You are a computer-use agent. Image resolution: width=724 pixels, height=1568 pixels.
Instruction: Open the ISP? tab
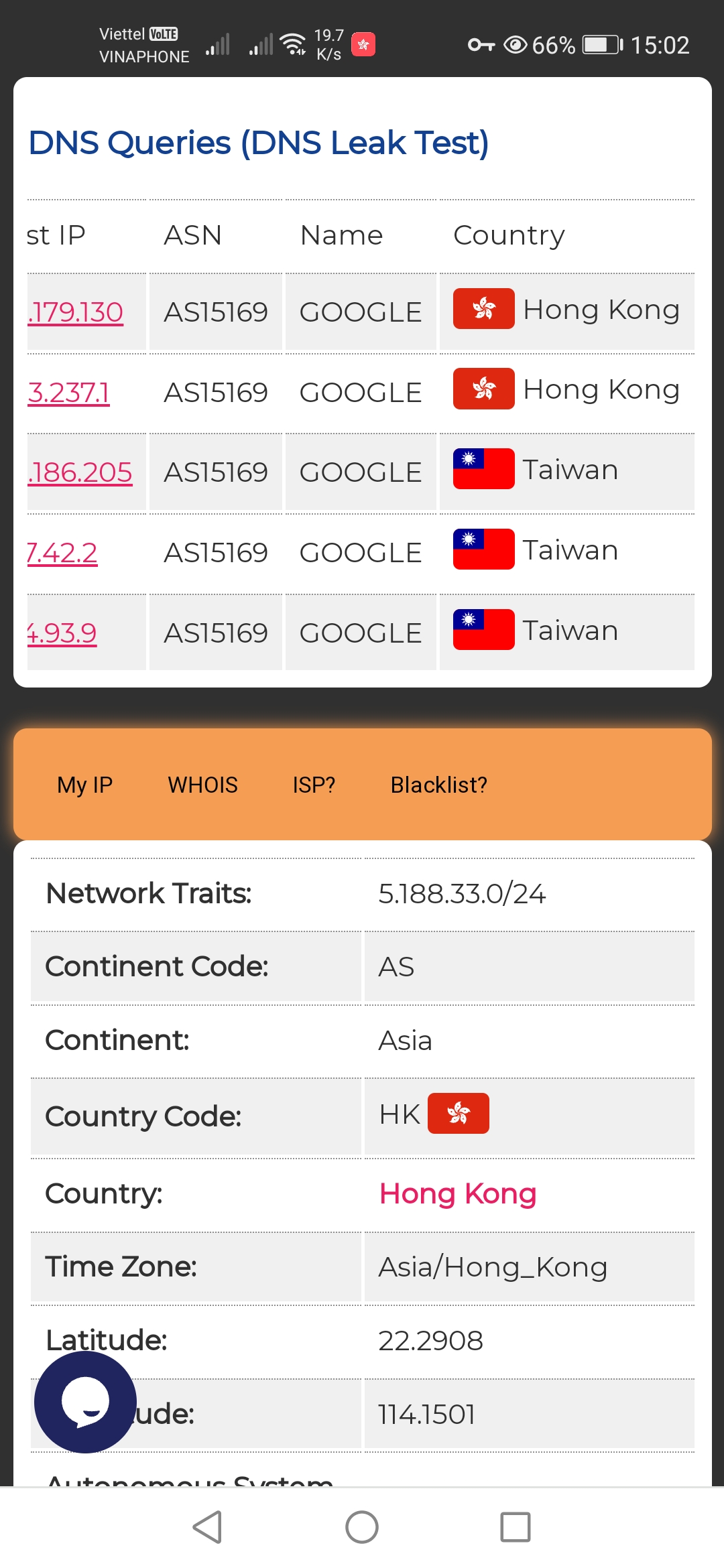coord(314,785)
